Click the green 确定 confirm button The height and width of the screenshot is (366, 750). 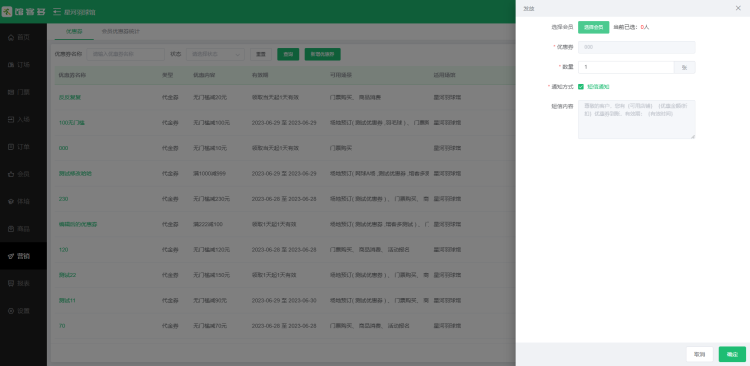732,354
